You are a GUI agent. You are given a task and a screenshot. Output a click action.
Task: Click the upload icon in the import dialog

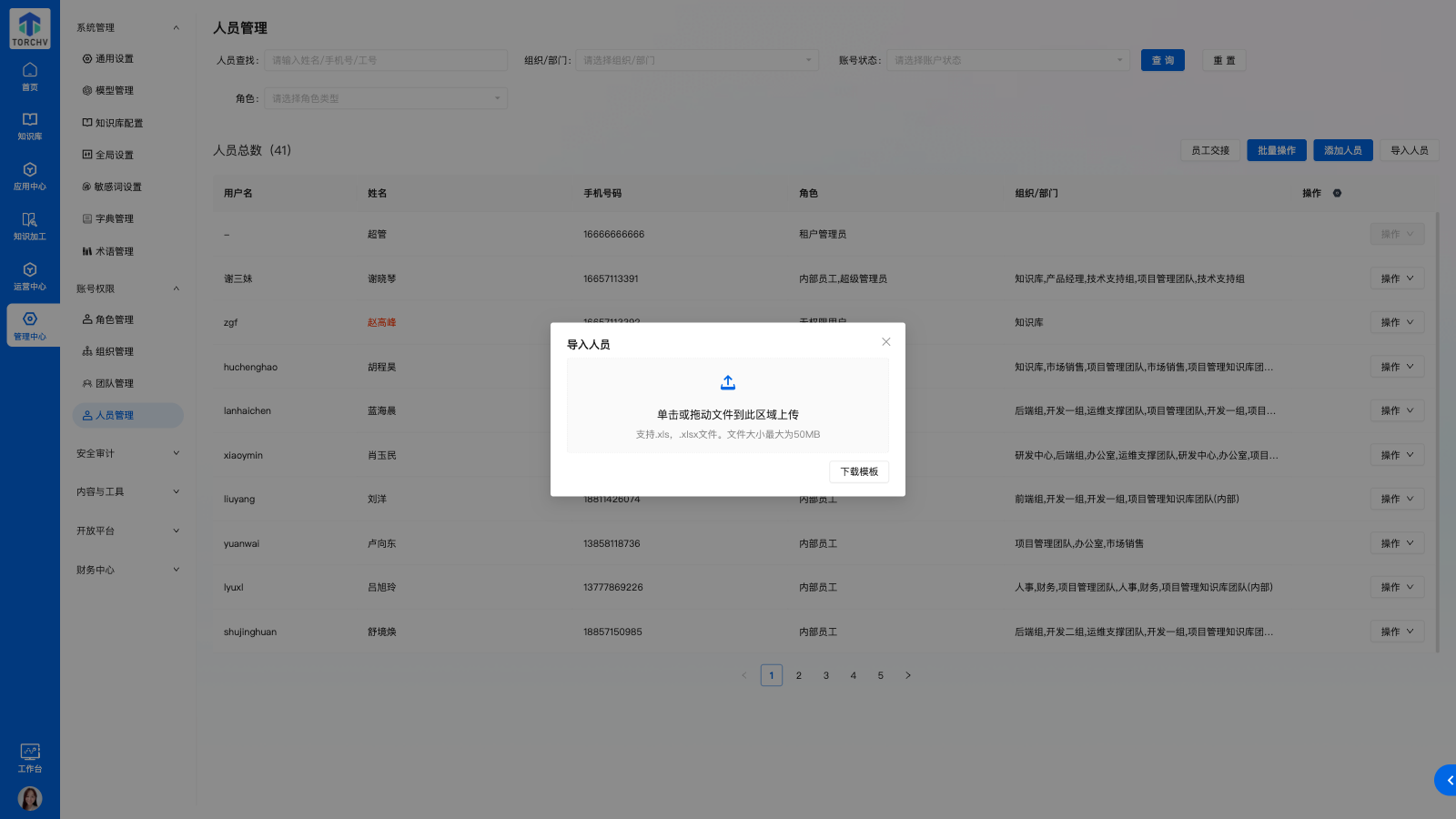(x=727, y=381)
